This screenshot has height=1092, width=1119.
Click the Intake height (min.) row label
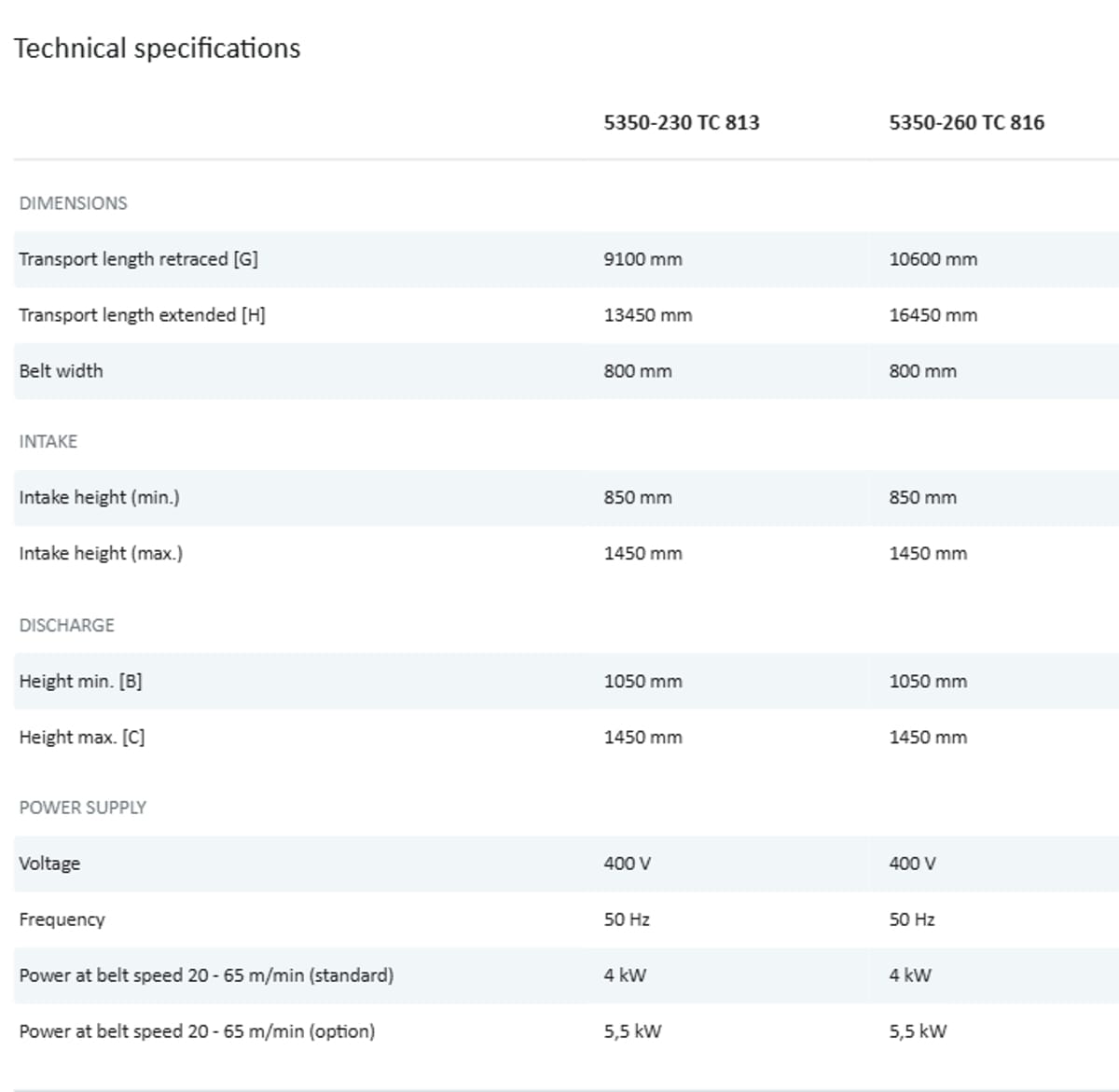[99, 498]
